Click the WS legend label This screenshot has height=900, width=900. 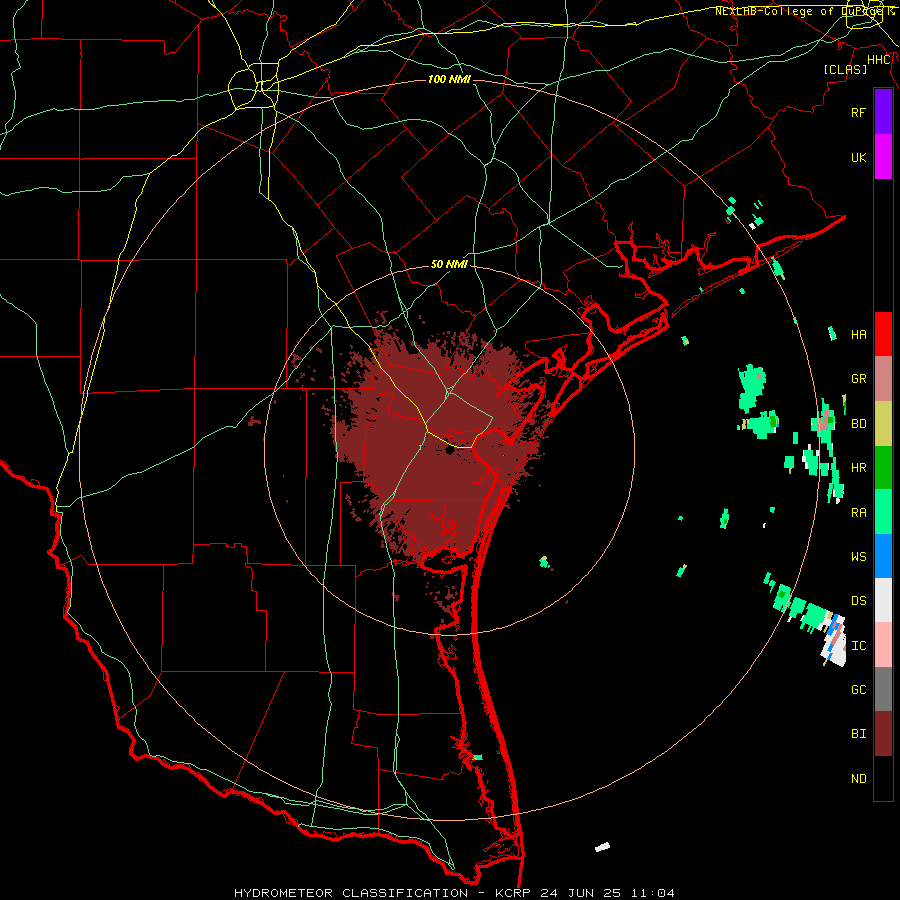coord(858,556)
